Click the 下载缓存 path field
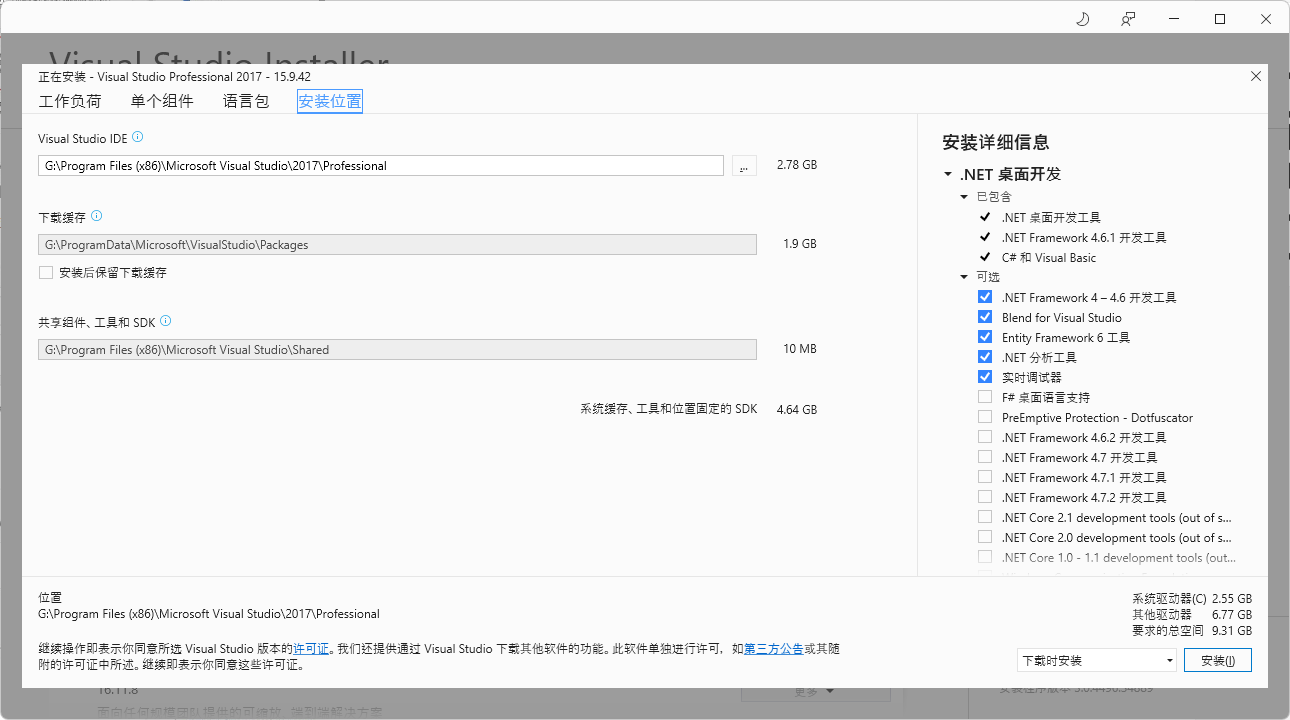 click(397, 244)
